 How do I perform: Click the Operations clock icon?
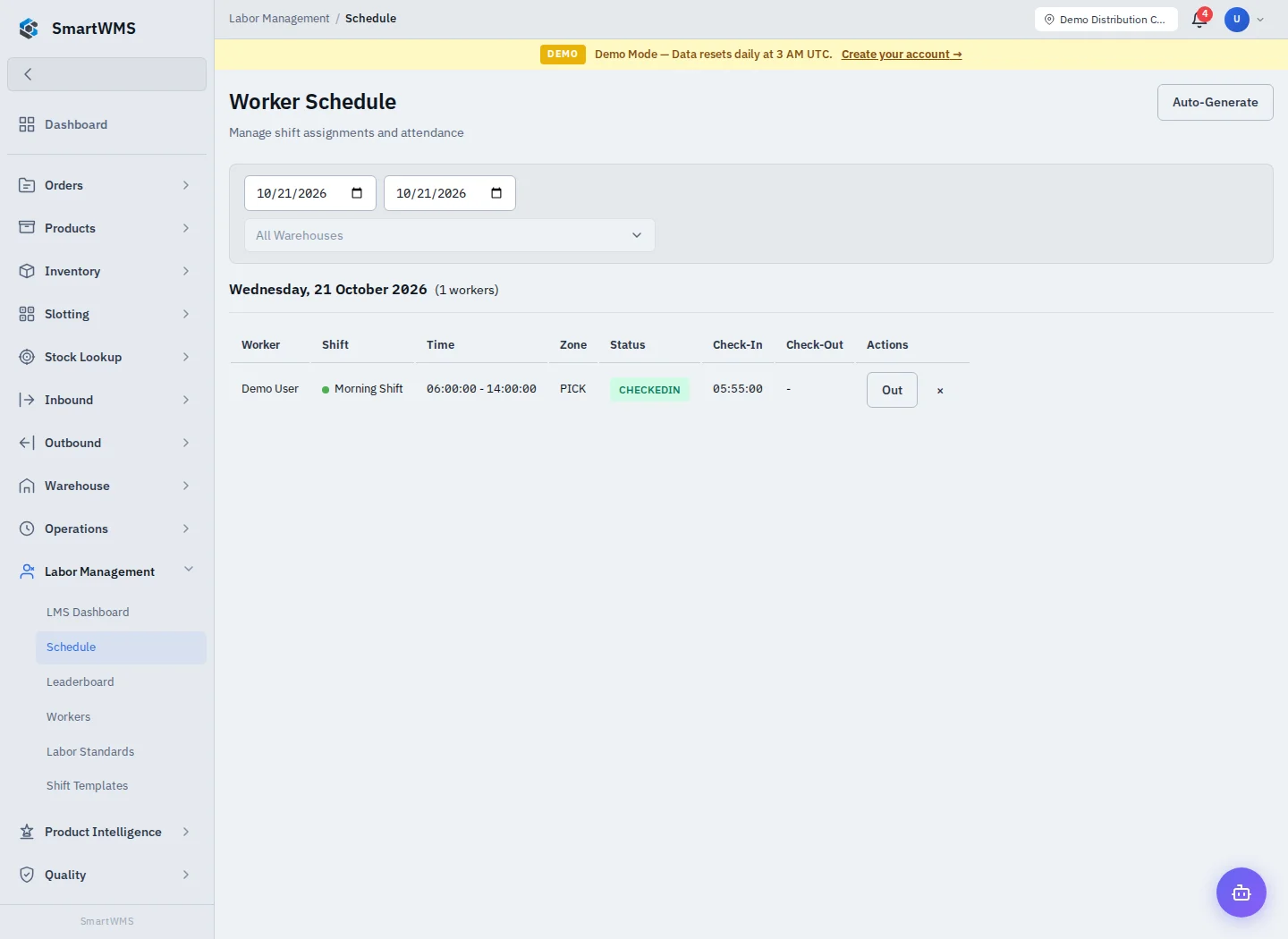click(27, 529)
